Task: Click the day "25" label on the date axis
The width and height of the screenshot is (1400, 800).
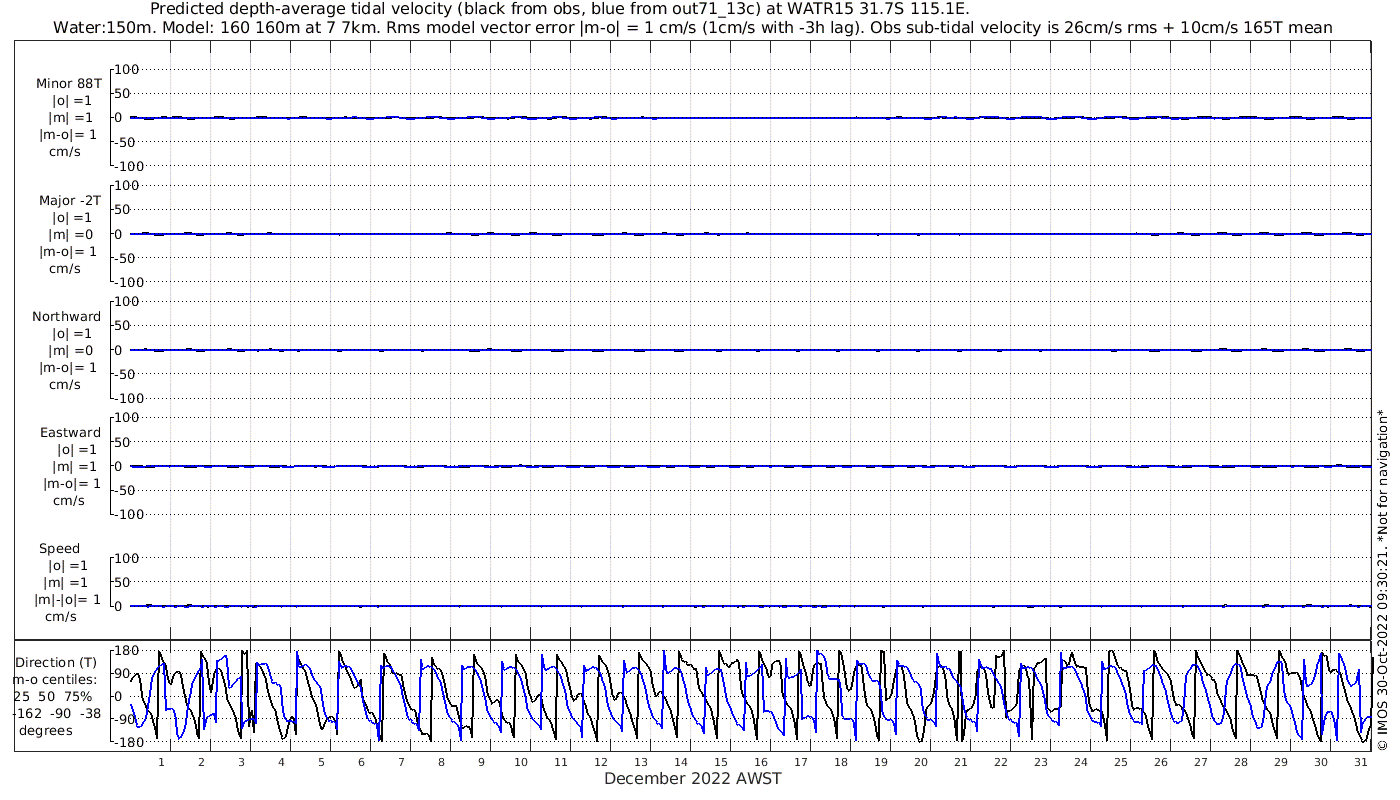Action: click(1121, 762)
